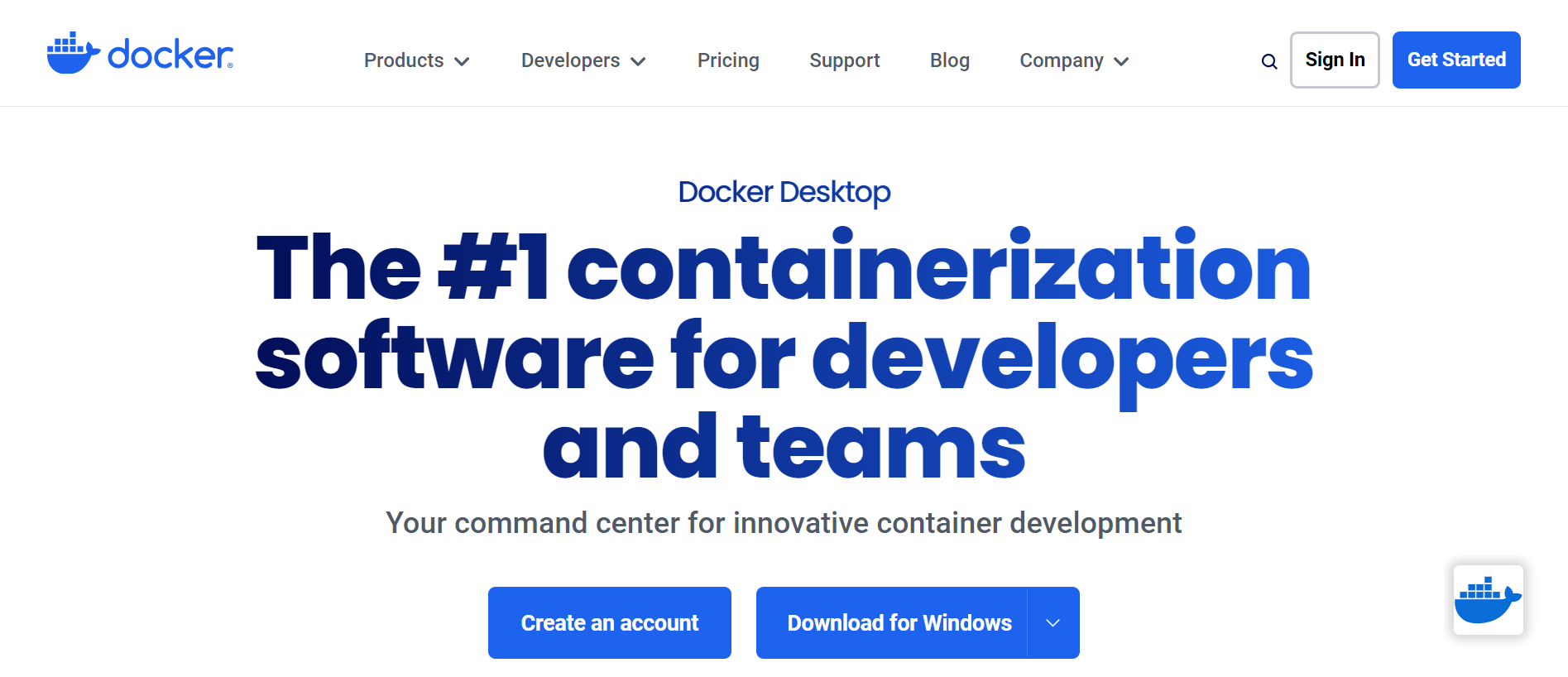
Task: Expand the Company dropdown menu
Action: (x=1074, y=60)
